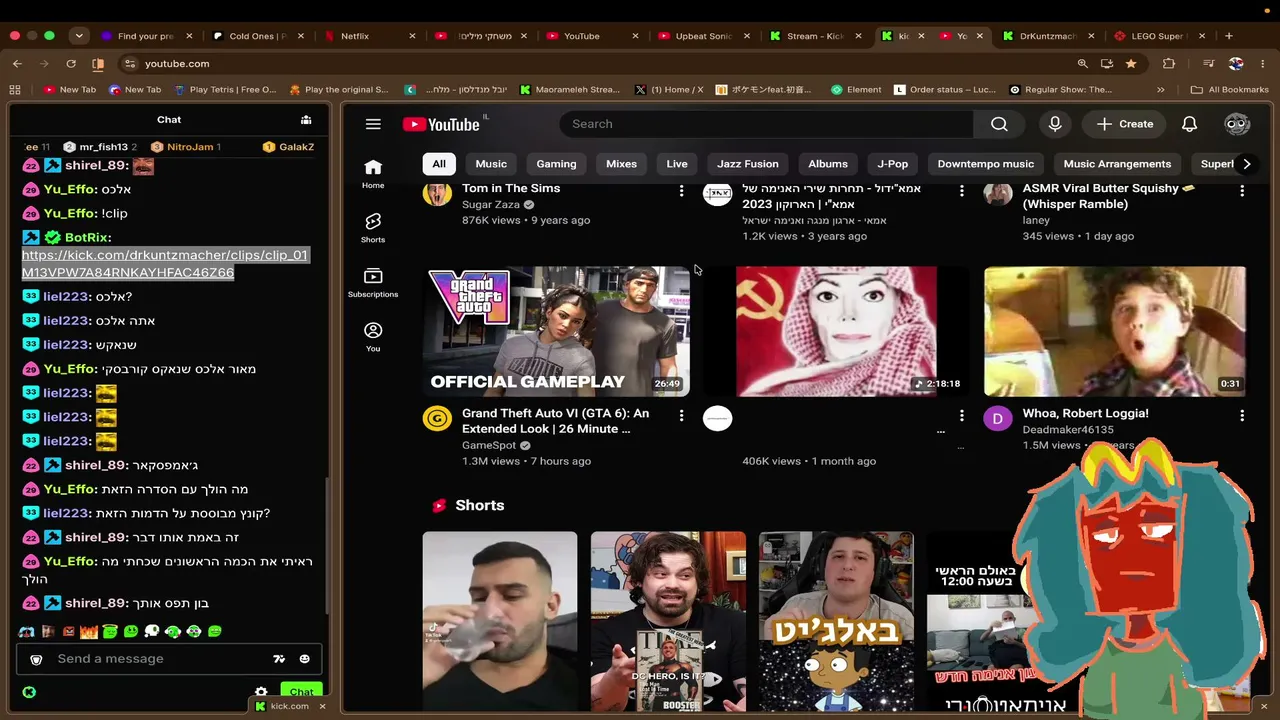
Task: Open more options for Grand Theft Auto VI video
Action: click(x=681, y=415)
